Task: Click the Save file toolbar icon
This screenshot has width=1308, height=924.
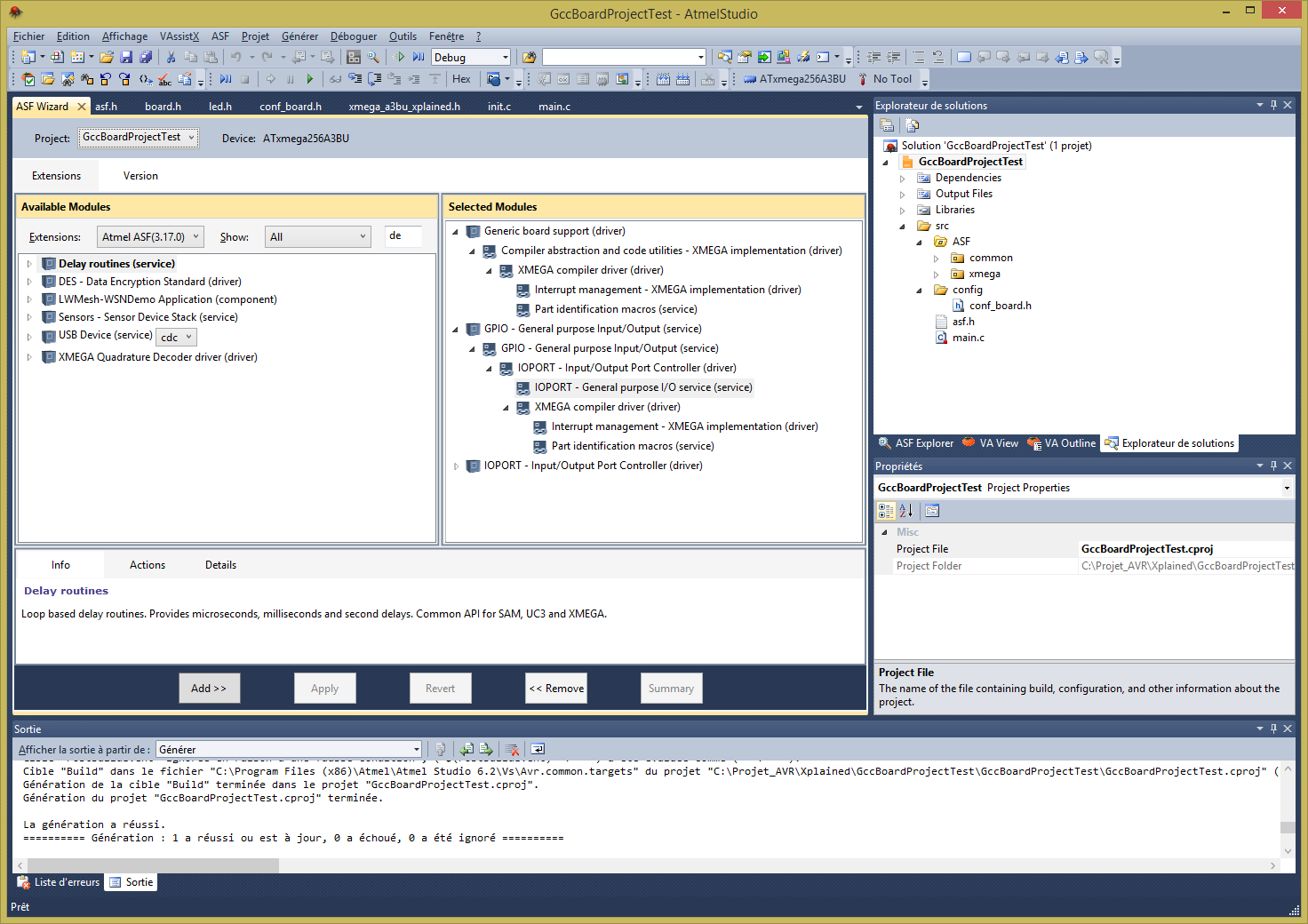Action: point(126,58)
